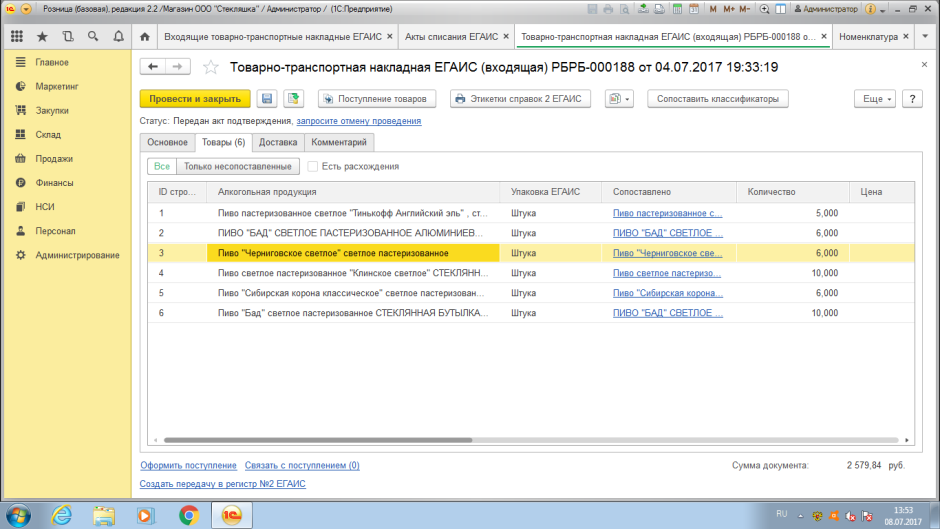
Task: Navigate back with left arrow button
Action: click(153, 67)
